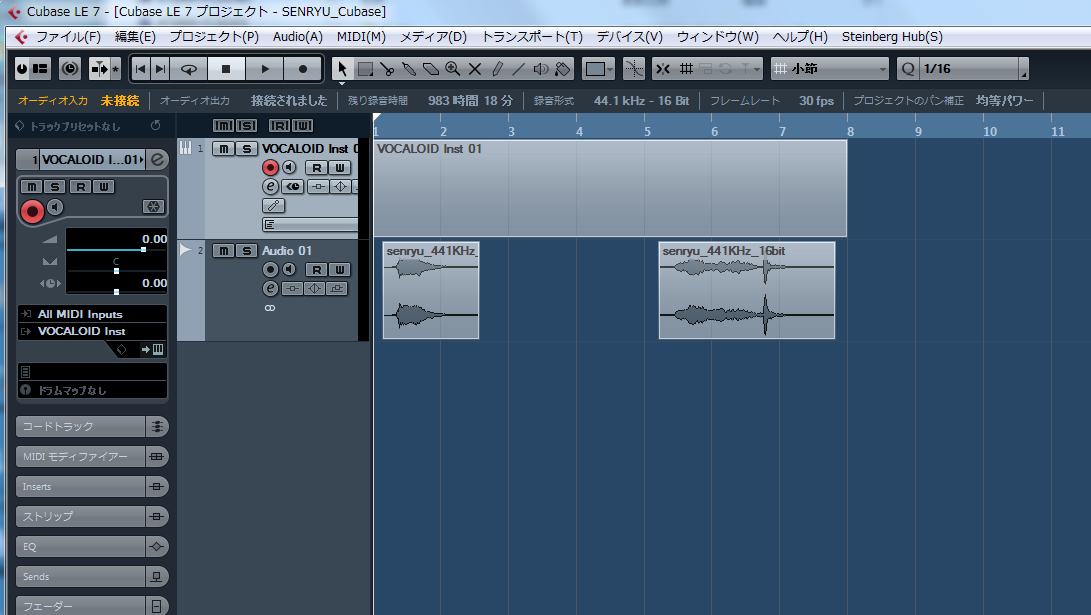The width and height of the screenshot is (1091, 615).
Task: Select the Mute X tool
Action: click(x=475, y=69)
